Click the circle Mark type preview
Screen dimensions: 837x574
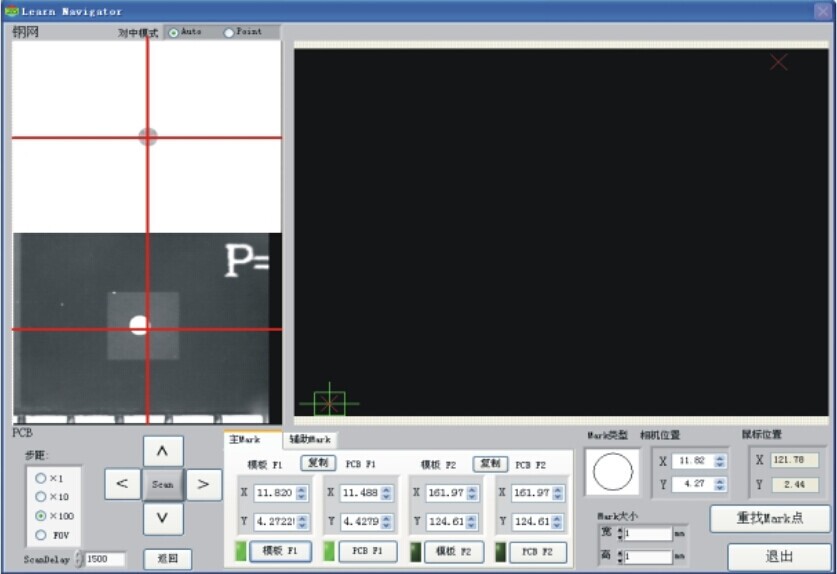pos(613,472)
